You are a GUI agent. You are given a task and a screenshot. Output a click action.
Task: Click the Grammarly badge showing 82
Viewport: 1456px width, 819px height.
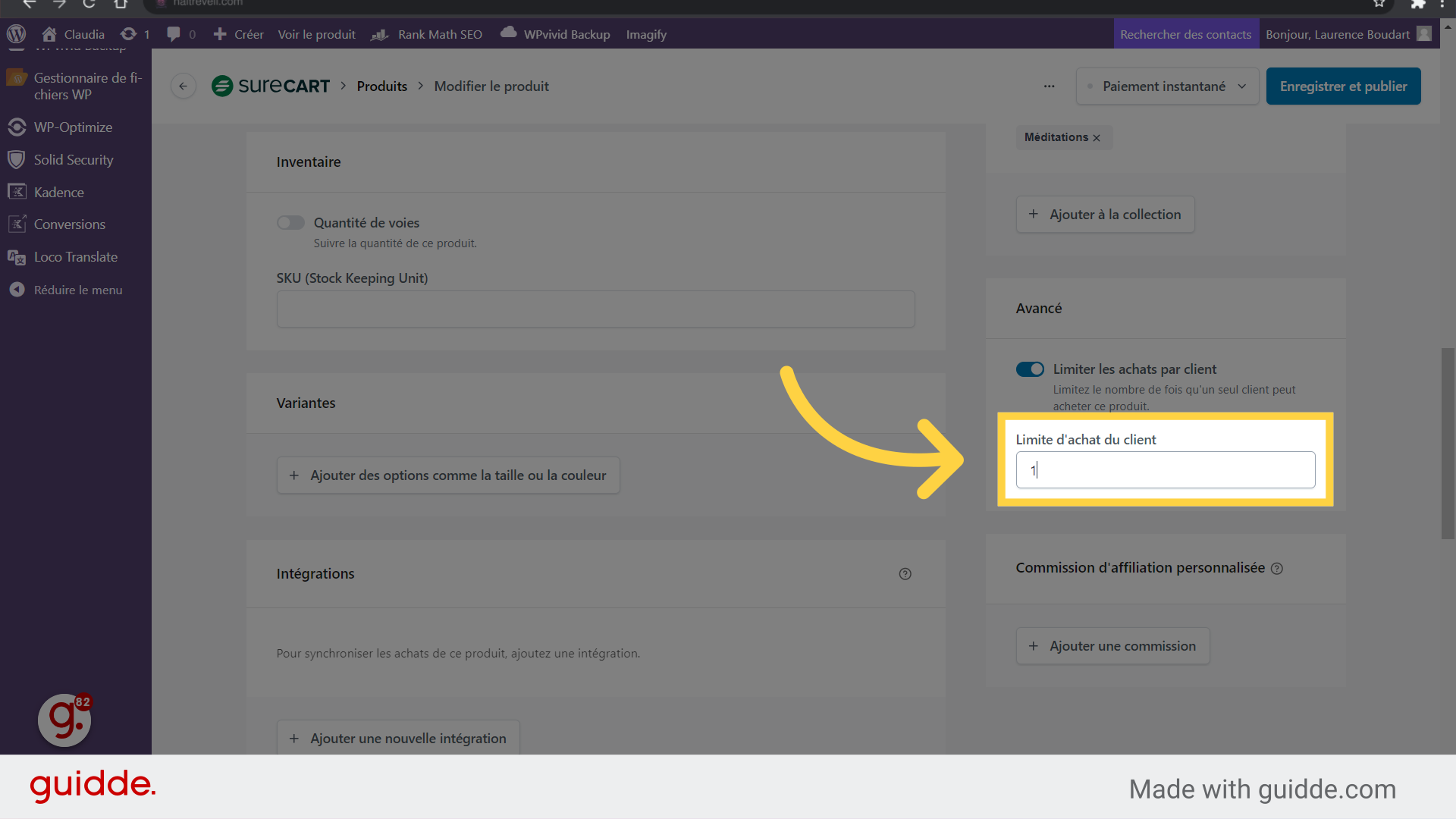pos(65,720)
